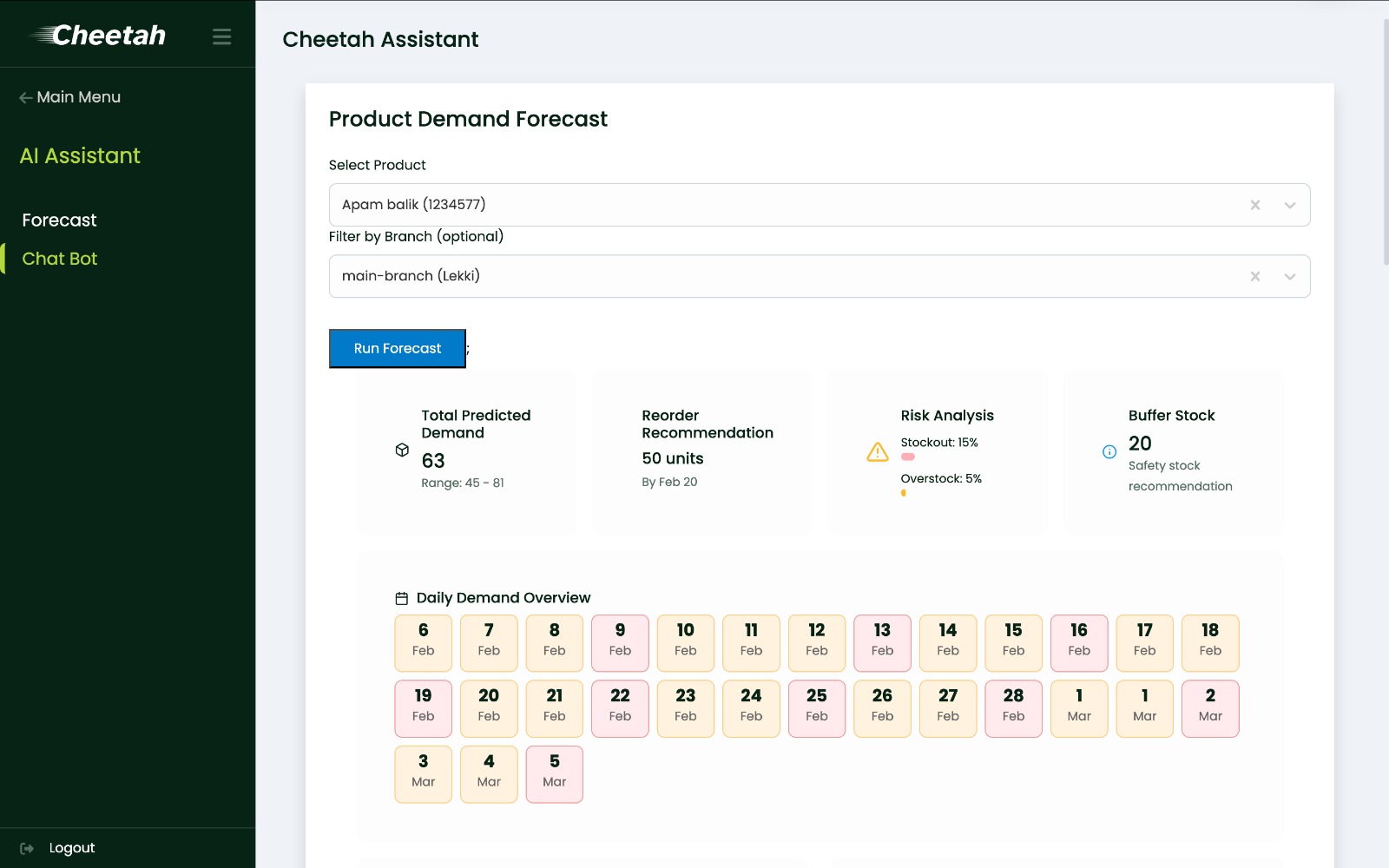
Task: Expand the Select Product dropdown arrow
Action: tap(1289, 205)
